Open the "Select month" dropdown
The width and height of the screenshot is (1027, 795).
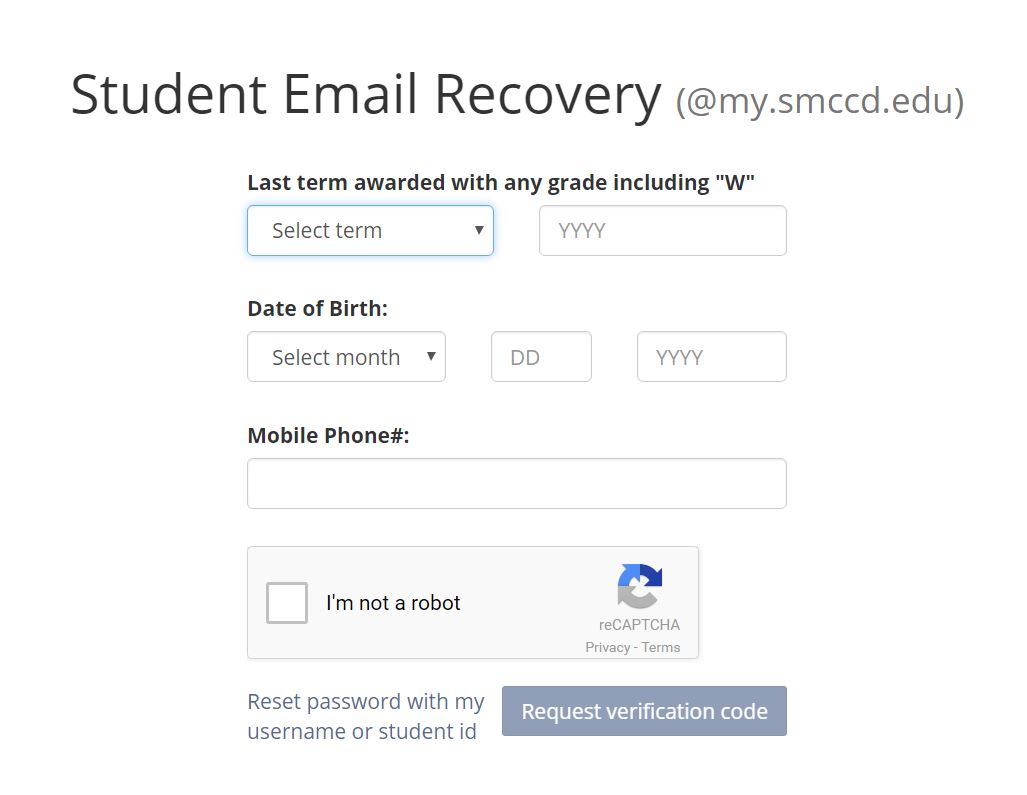click(x=340, y=356)
